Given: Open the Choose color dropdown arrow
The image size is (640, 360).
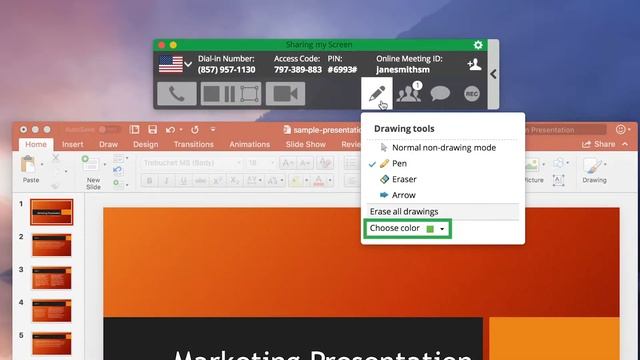Looking at the screenshot, I should point(442,229).
